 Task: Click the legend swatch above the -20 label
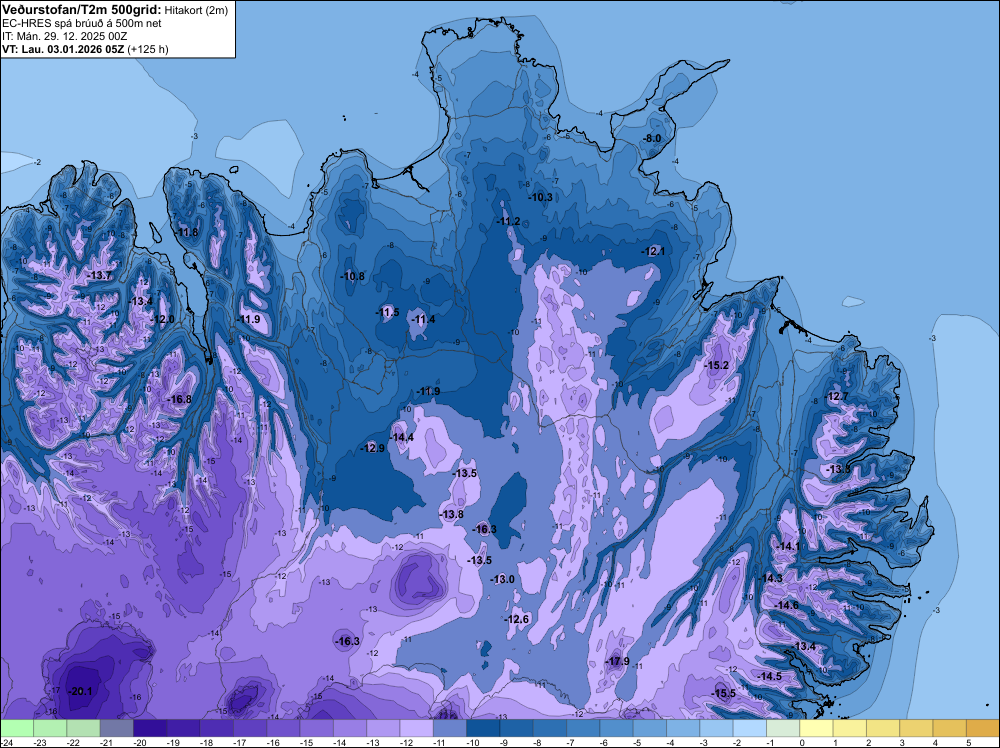click(x=150, y=728)
